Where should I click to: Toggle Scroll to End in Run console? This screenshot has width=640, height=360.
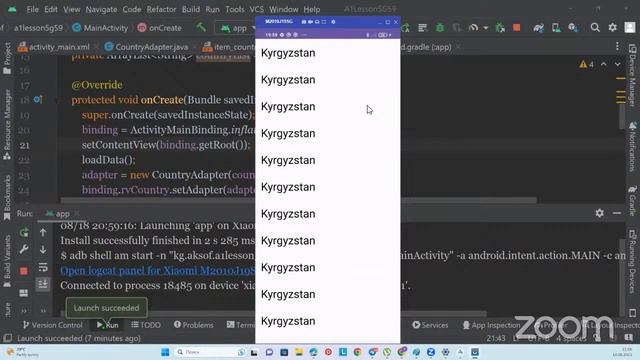click(43, 284)
